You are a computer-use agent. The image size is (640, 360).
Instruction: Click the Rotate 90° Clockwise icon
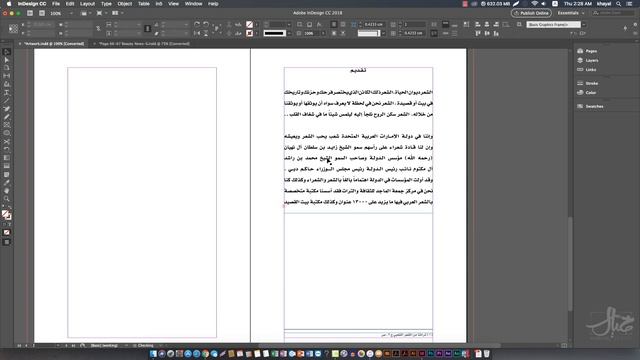(x=197, y=24)
